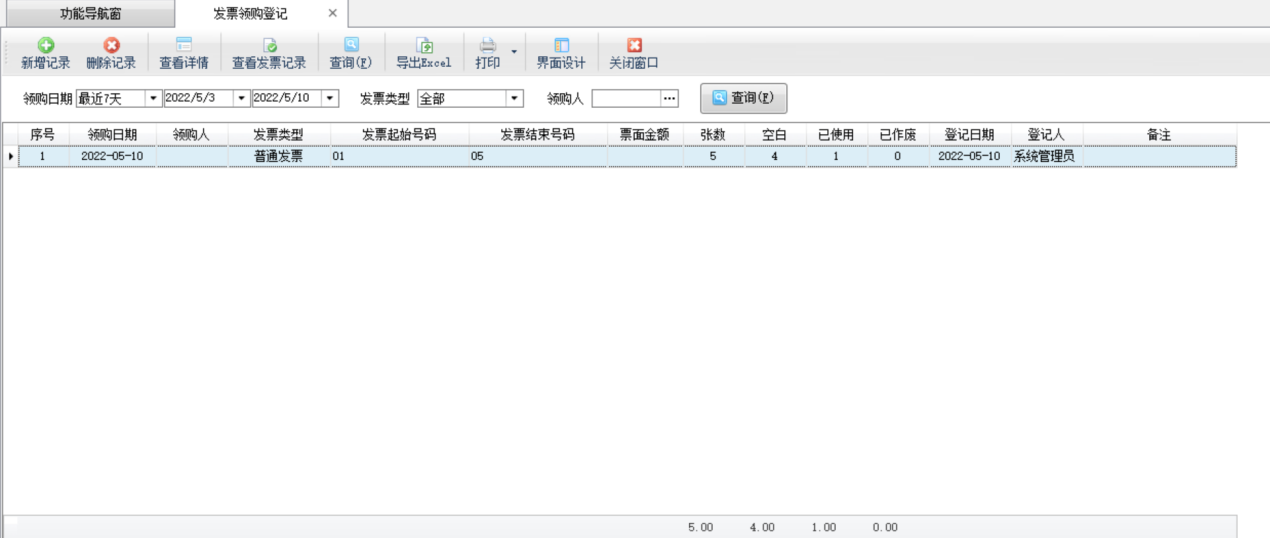This screenshot has height=538, width=1270.
Task: Click the 删除记录 delete record icon
Action: pyautogui.click(x=111, y=46)
